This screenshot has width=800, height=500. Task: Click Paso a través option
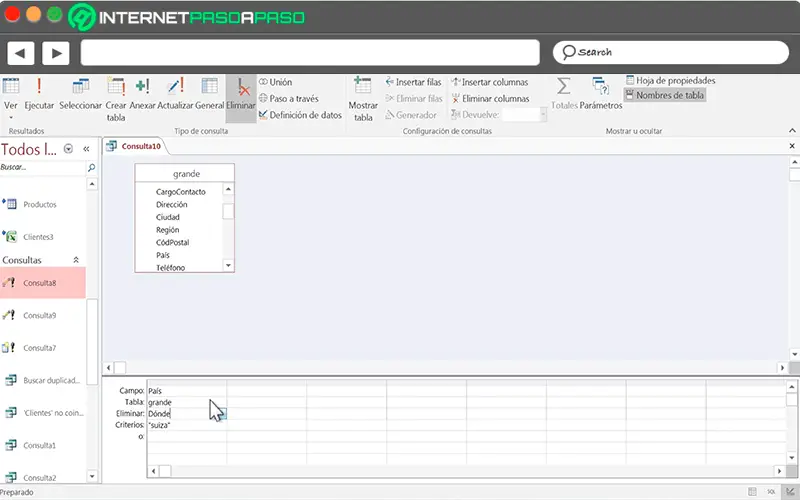click(289, 98)
